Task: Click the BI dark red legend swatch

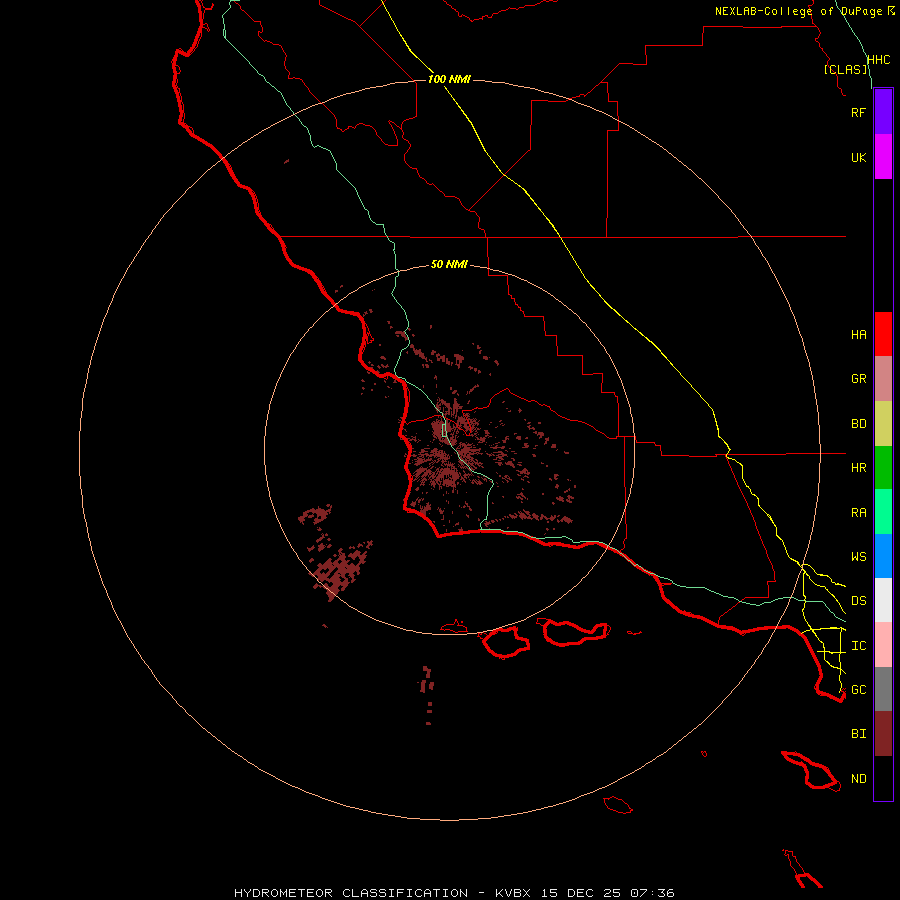Action: click(883, 734)
